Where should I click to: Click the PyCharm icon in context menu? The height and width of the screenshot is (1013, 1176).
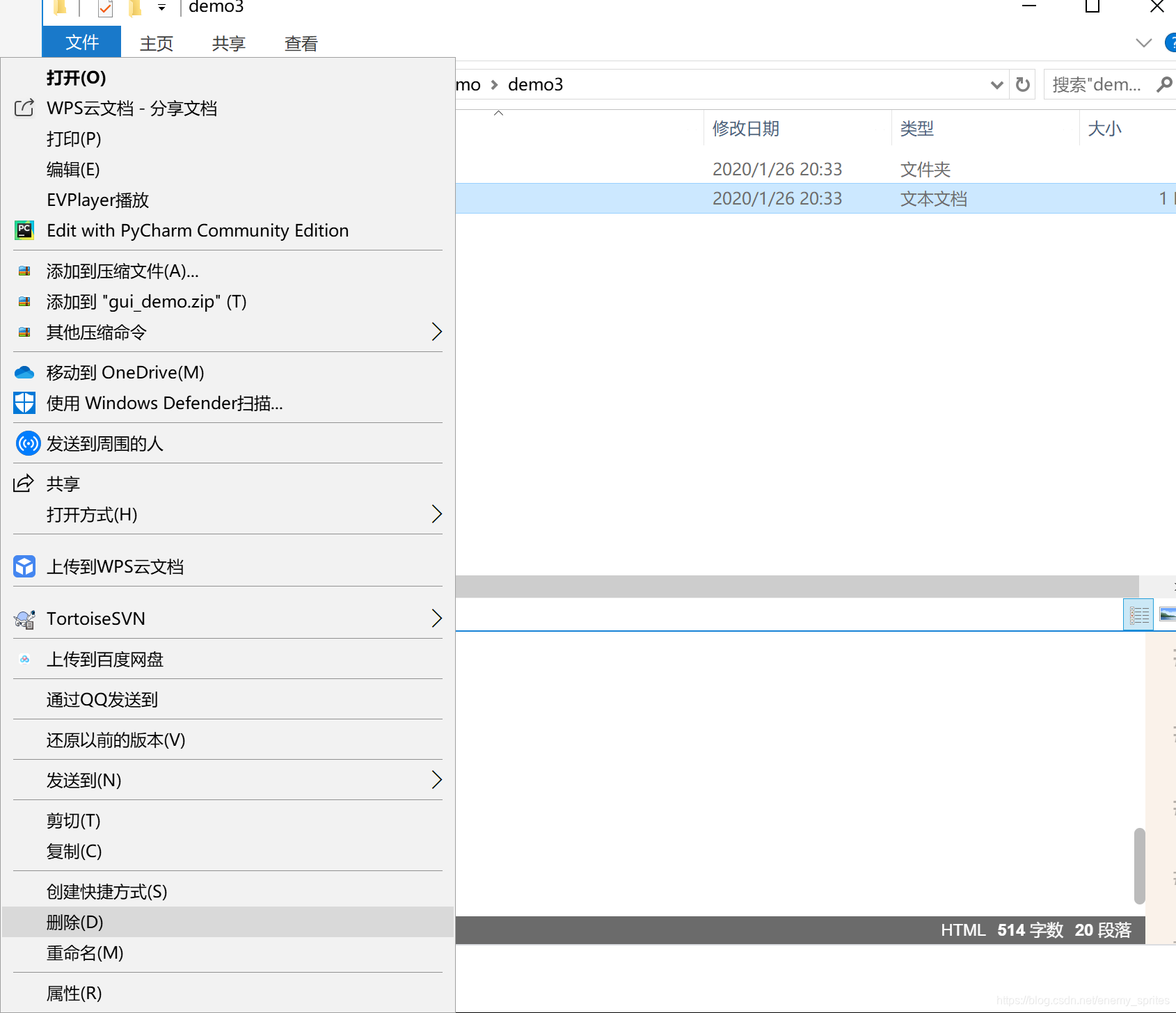[x=24, y=230]
